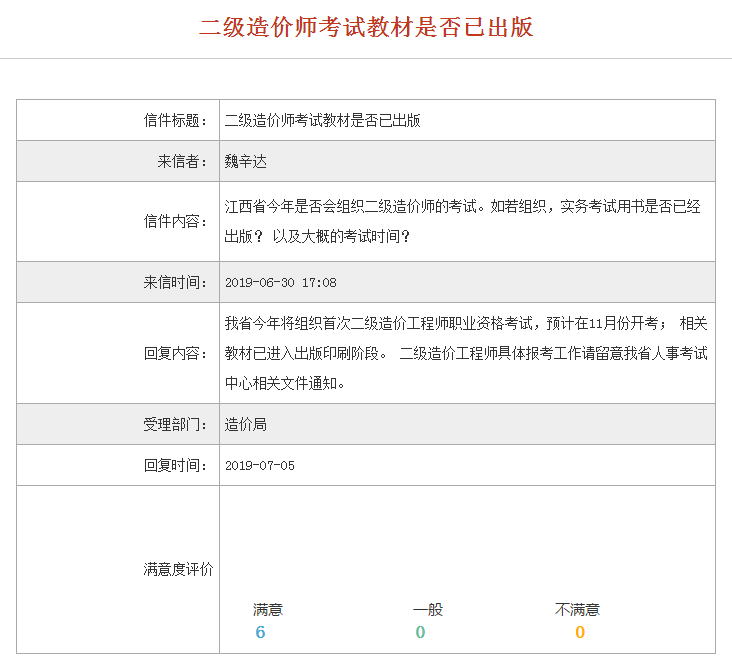Select the sender name 魏辛达

pos(246,161)
